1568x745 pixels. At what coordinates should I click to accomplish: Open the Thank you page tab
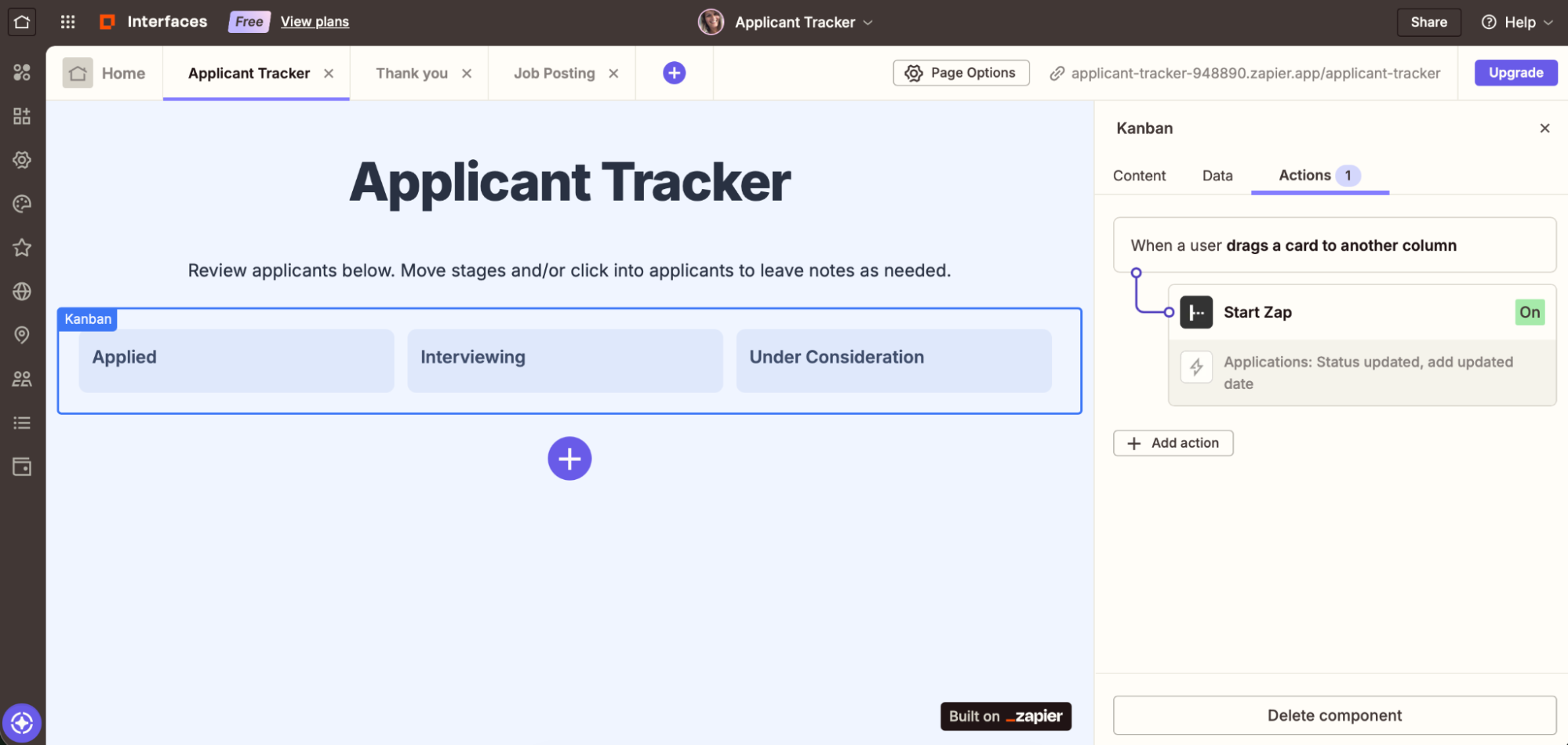[412, 73]
